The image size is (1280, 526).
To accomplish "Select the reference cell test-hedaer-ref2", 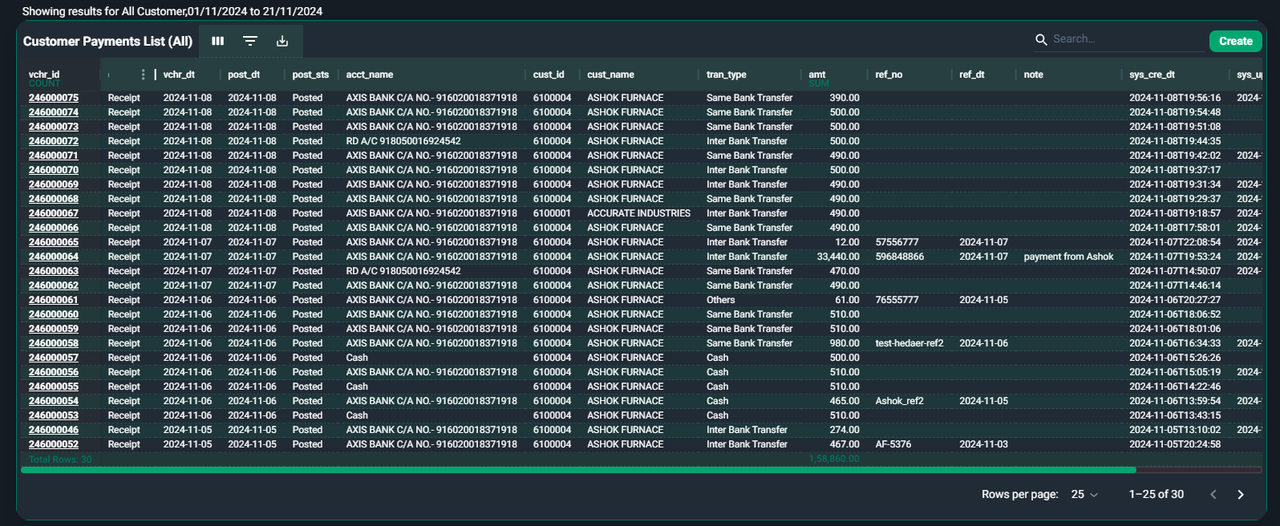I will tap(909, 343).
